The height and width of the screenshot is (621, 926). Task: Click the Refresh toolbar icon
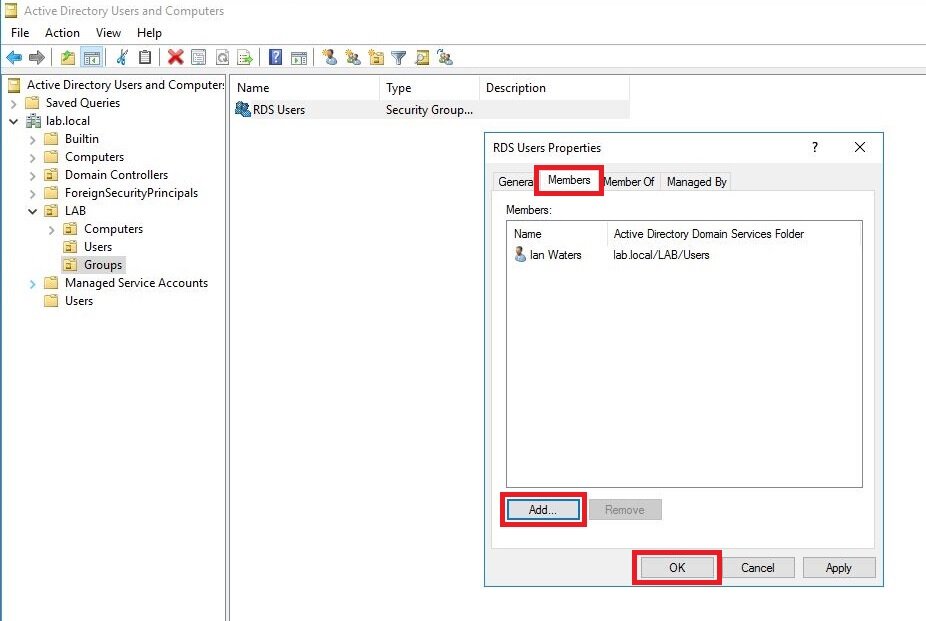click(x=223, y=57)
